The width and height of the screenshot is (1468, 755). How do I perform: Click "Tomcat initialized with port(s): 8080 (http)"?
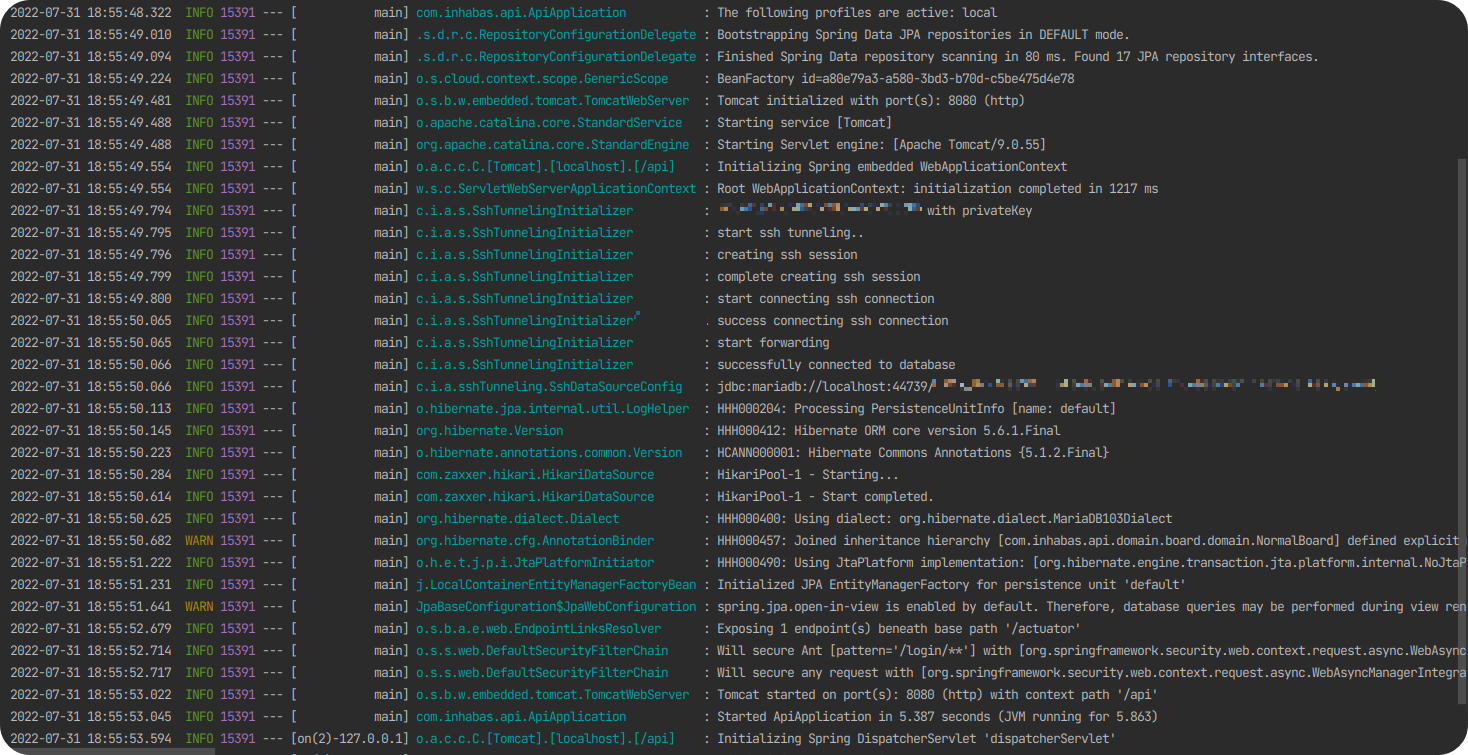coord(871,101)
